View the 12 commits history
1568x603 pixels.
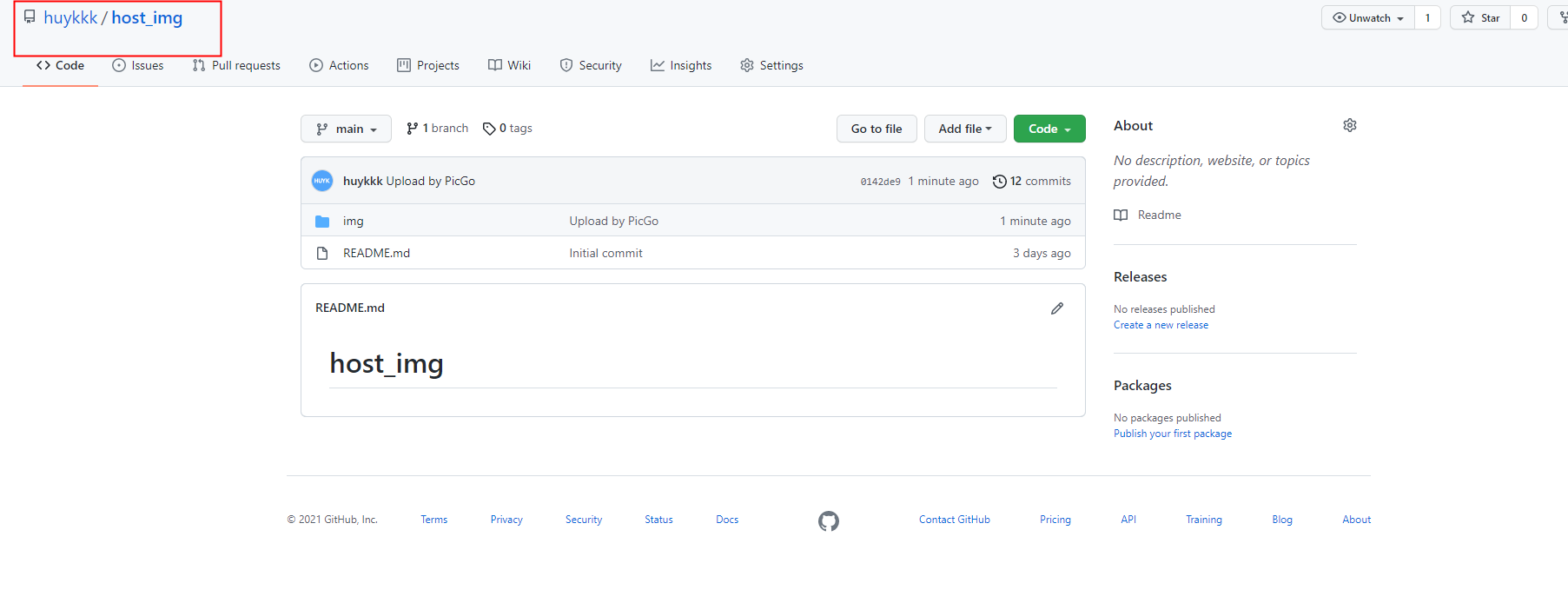click(1032, 181)
